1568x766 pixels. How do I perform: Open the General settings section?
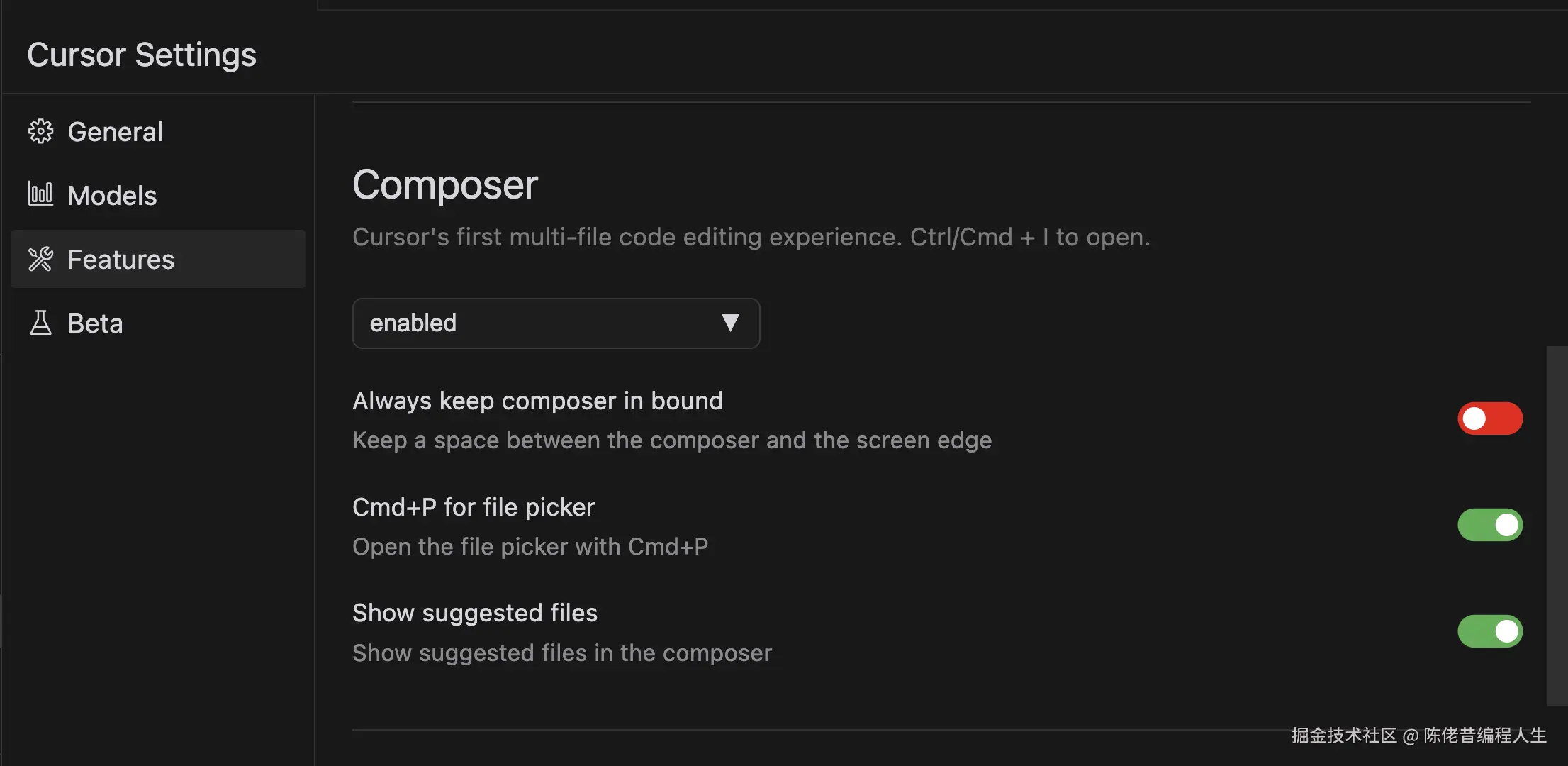(115, 132)
